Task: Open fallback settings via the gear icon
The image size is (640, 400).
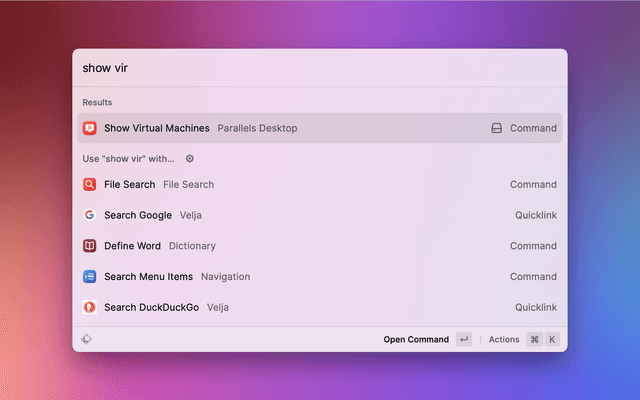Action: click(x=190, y=158)
